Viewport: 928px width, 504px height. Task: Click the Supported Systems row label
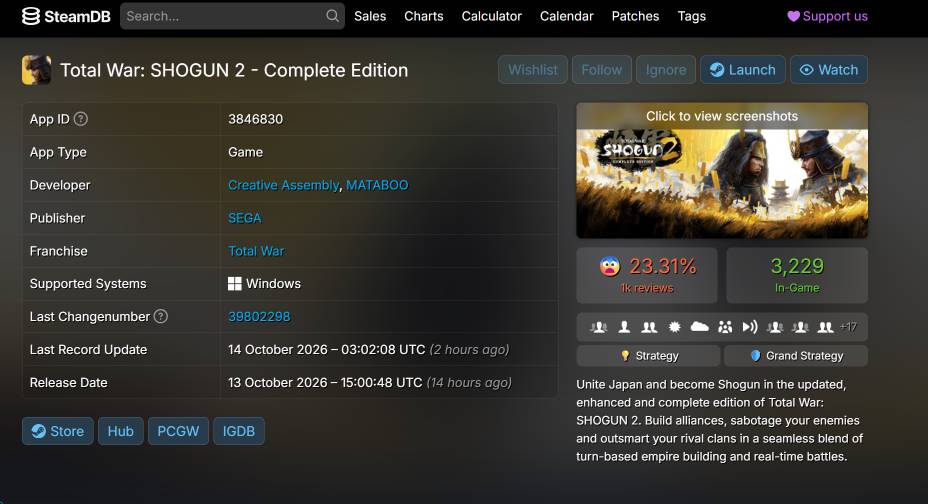pos(88,284)
